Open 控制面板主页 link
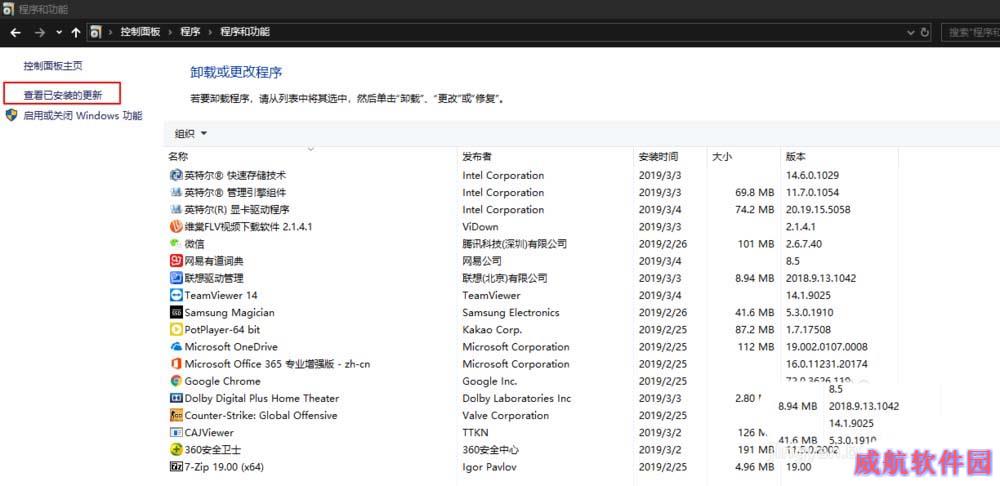The height and width of the screenshot is (486, 1000). tap(53, 66)
